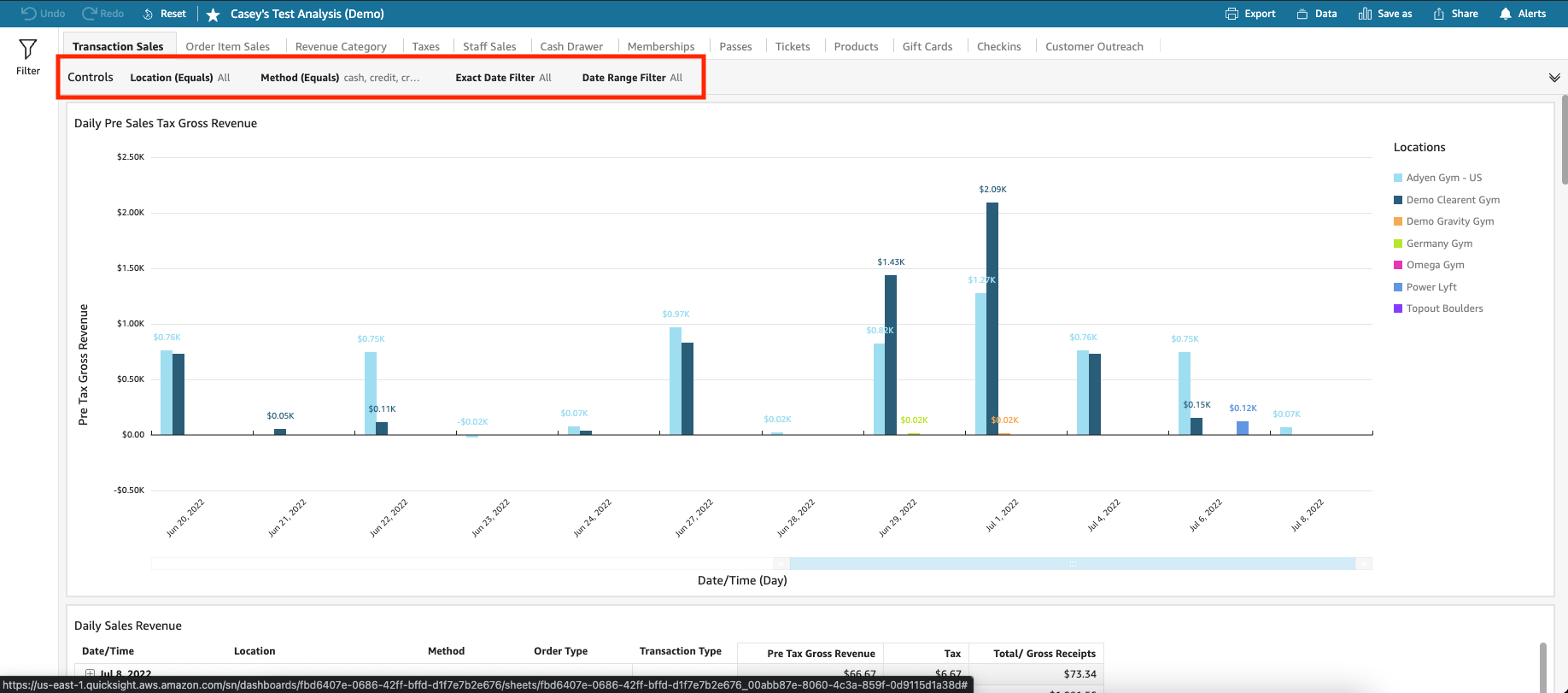Open the Location (Equals) control dropdown

[180, 78]
